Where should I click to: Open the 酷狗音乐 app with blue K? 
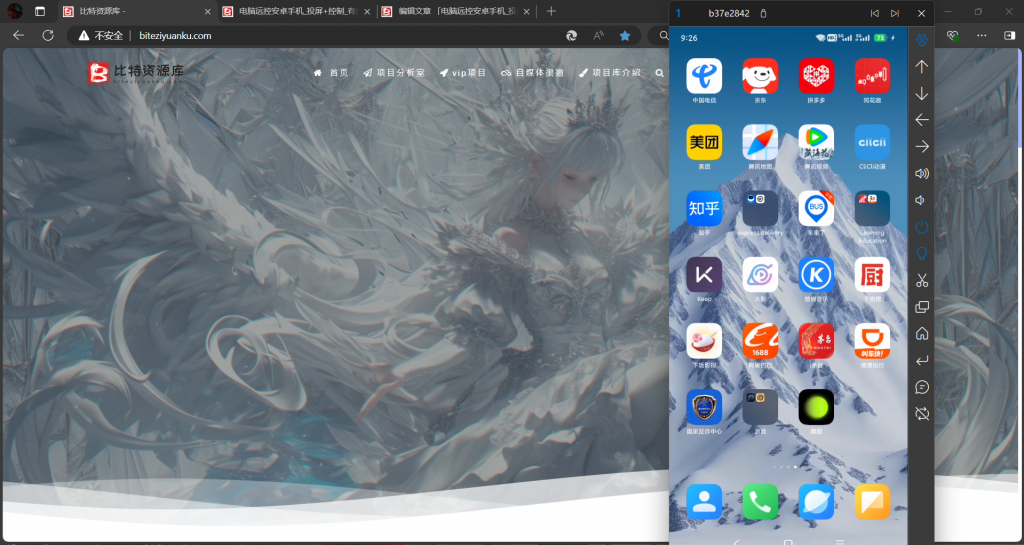(x=816, y=275)
